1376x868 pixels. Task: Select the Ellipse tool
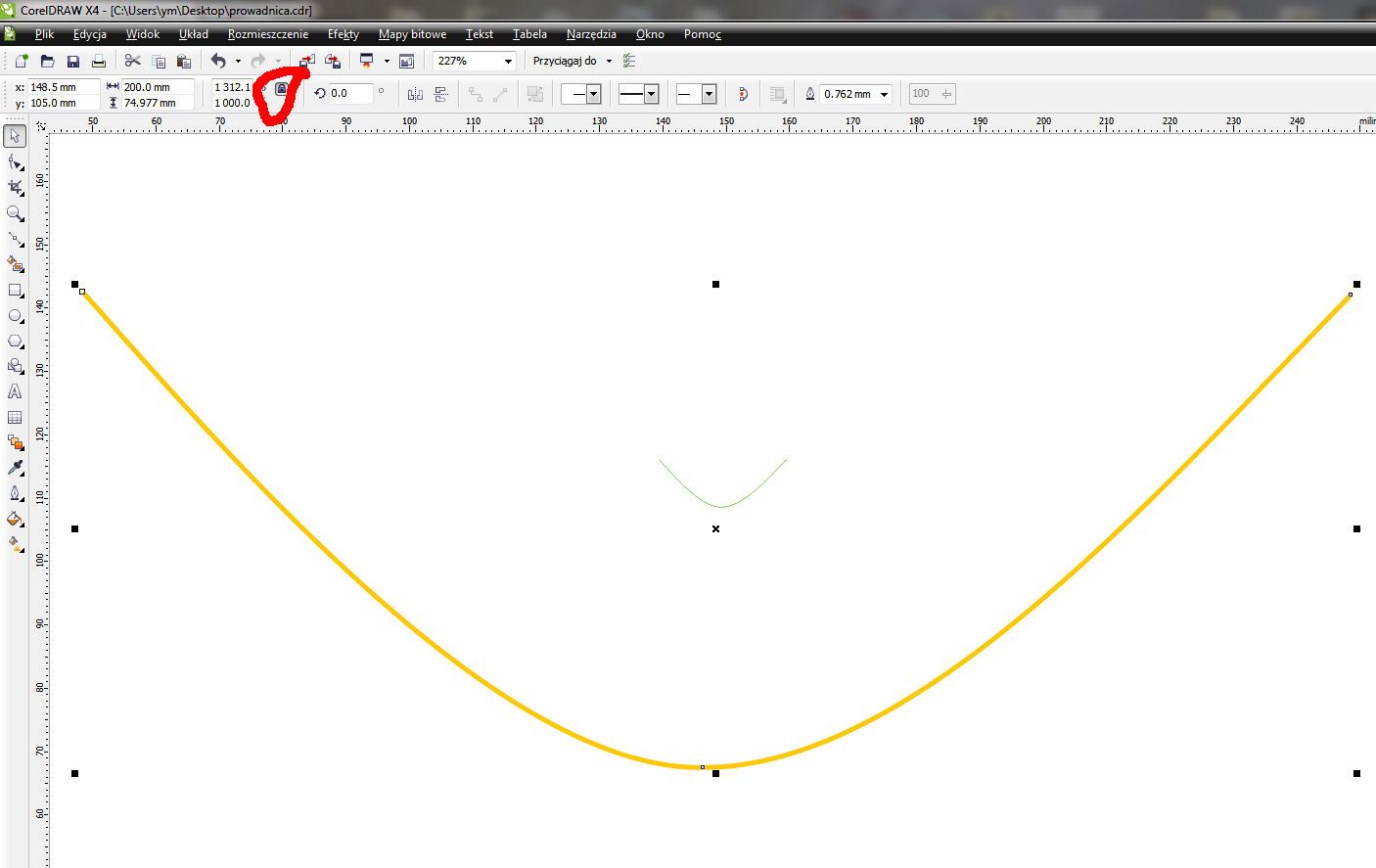coord(15,316)
